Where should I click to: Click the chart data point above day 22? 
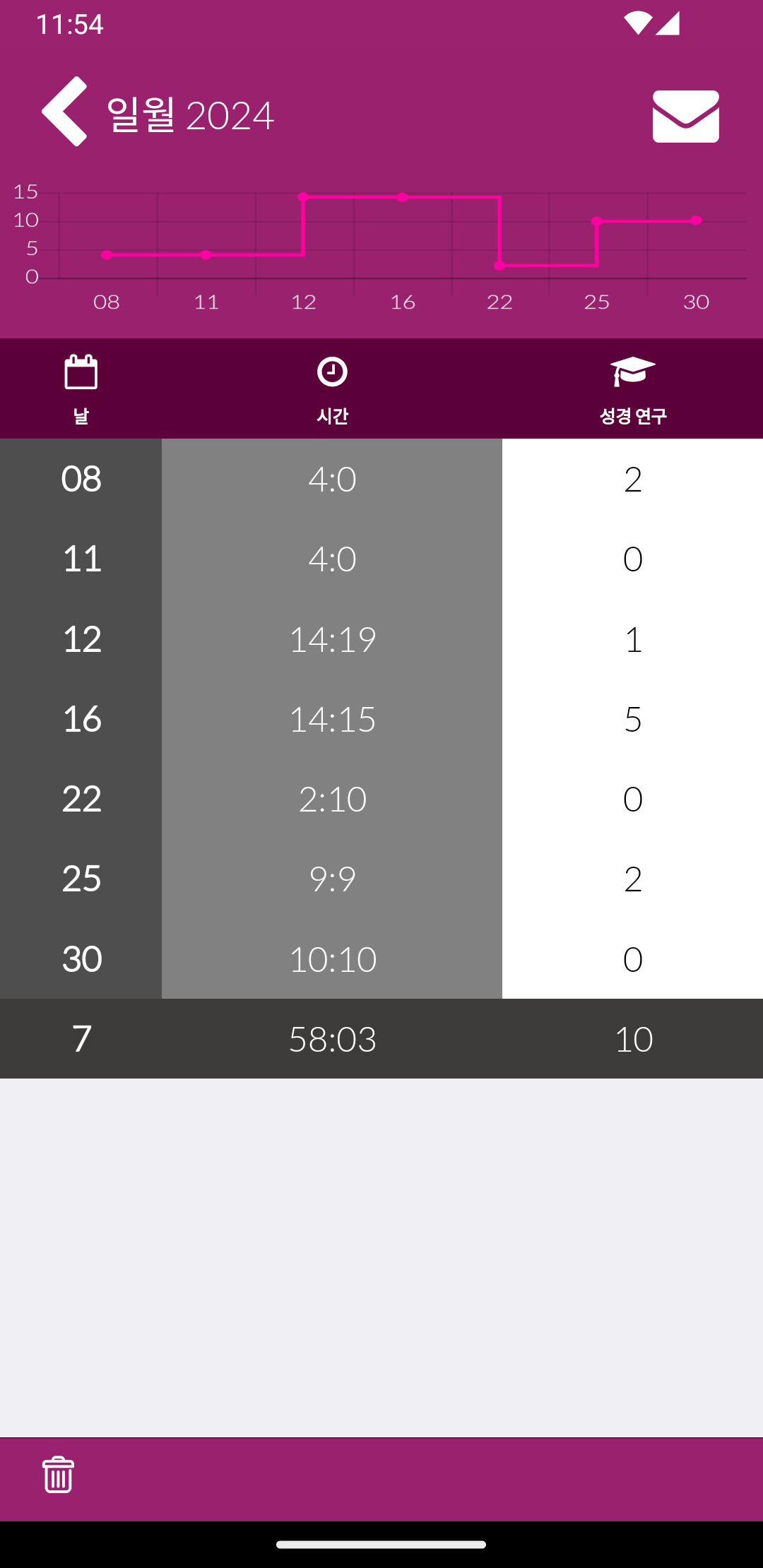point(499,266)
